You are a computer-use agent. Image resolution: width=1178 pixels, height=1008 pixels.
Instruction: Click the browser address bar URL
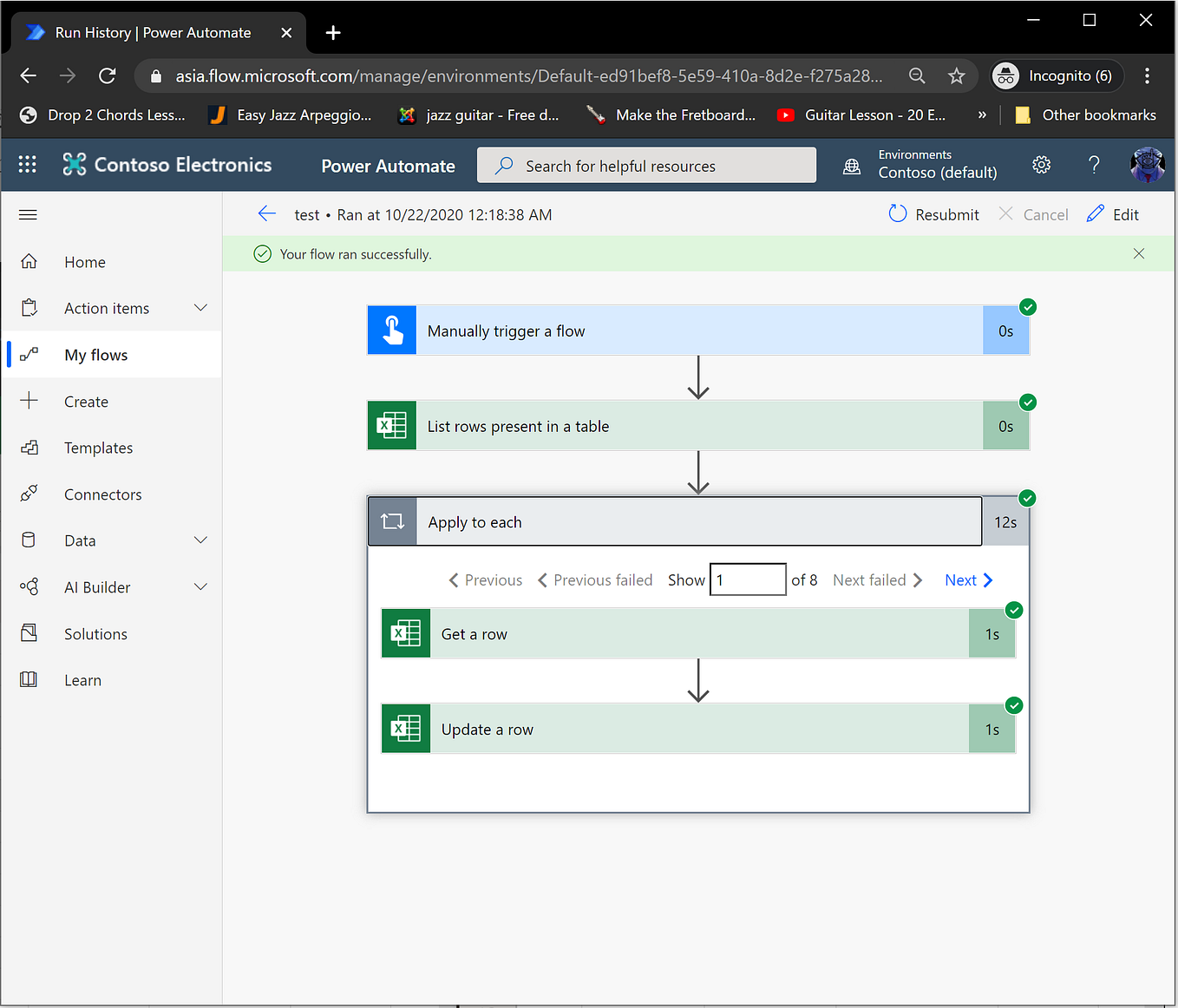529,76
